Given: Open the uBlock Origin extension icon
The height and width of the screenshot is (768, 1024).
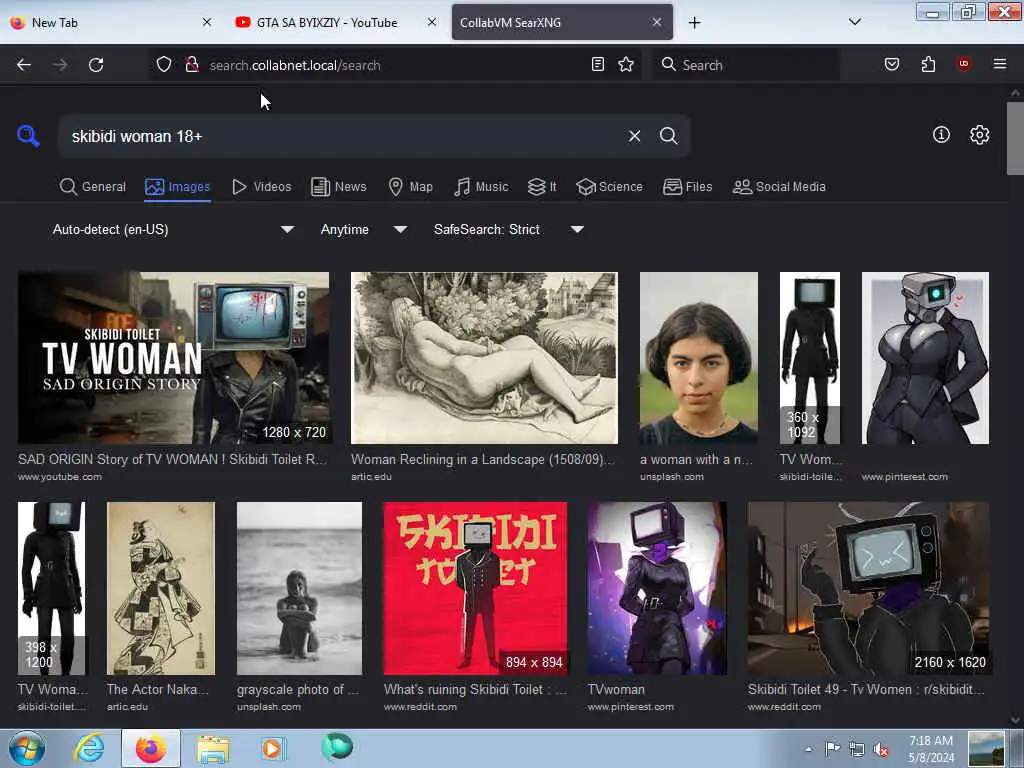Looking at the screenshot, I should pos(964,64).
